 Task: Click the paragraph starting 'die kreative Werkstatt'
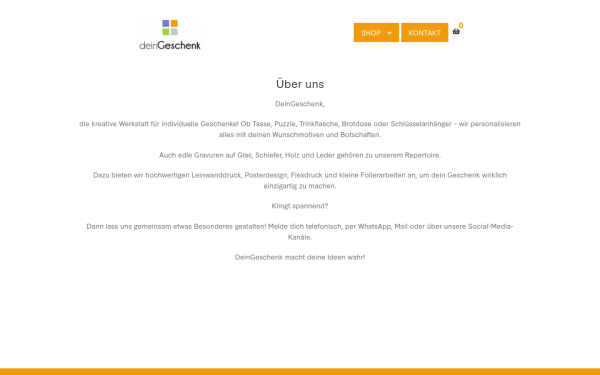pos(300,129)
